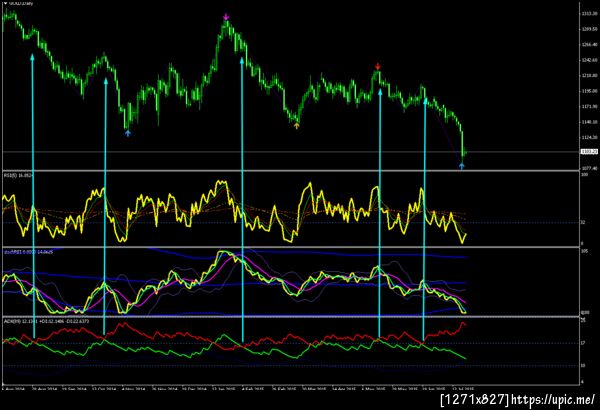Click the 1077.40 bottom price axis label
Viewport: 600px width, 410px height.
[589, 168]
